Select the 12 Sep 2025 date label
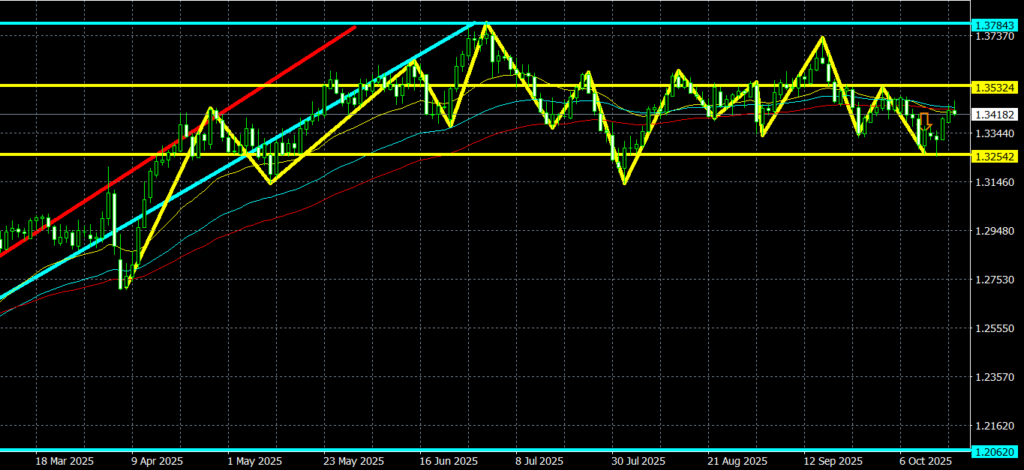The image size is (1024, 470). pos(833,462)
